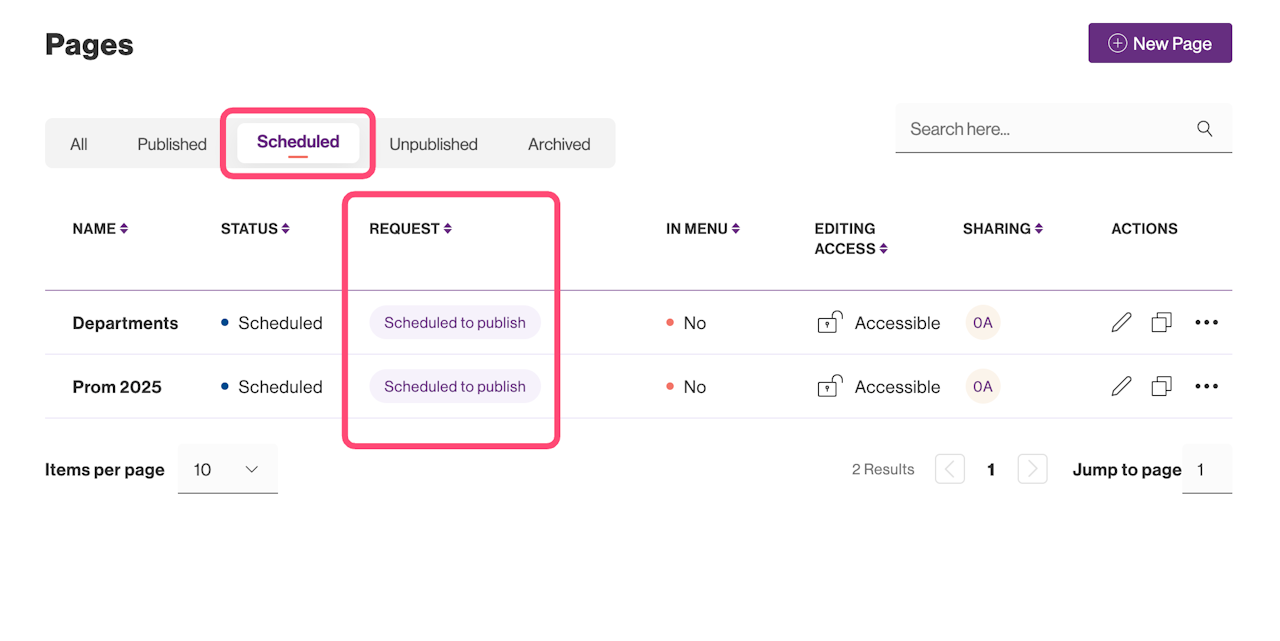Viewport: 1280px width, 641px height.
Task: Show the Unpublished pages tab
Action: pos(433,144)
